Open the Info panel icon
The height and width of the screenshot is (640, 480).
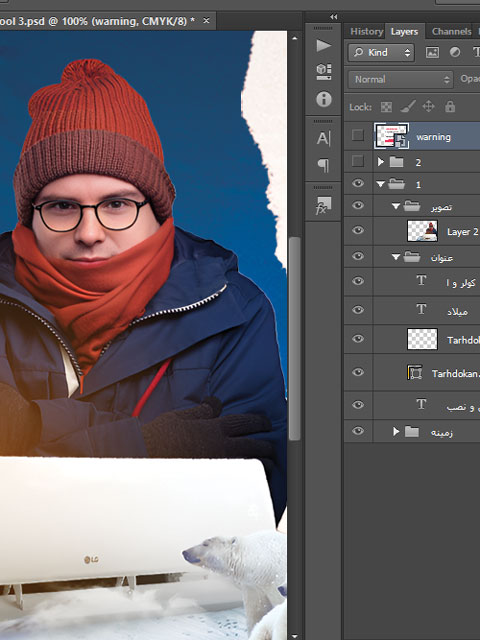[323, 99]
